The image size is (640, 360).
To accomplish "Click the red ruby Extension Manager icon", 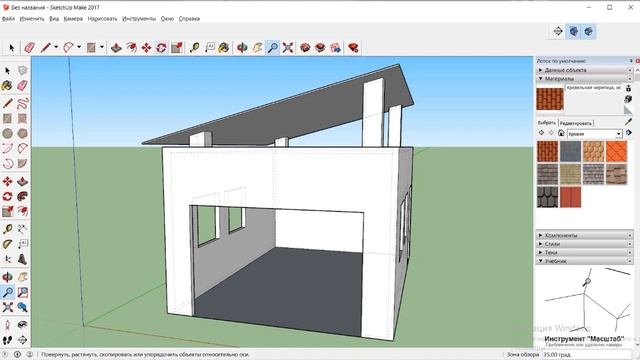I will pos(353,48).
